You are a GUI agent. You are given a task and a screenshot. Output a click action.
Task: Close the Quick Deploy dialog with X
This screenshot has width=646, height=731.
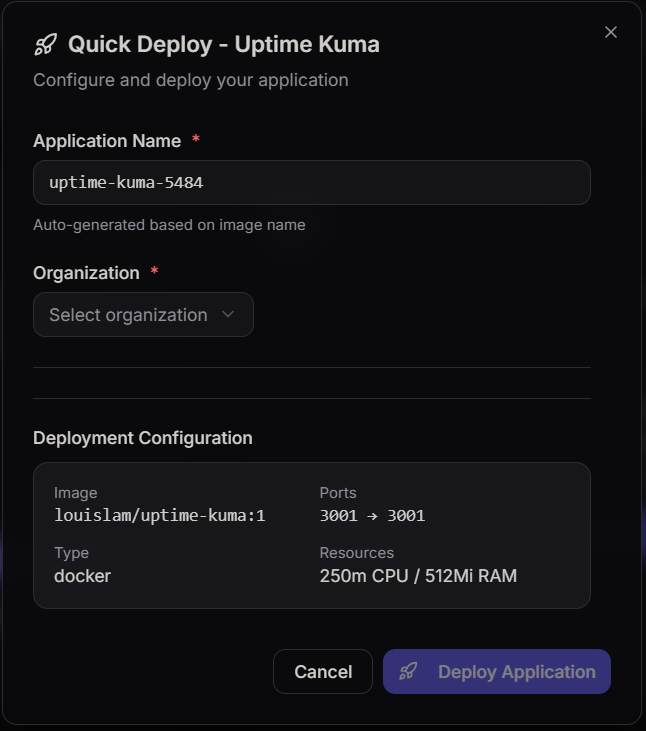611,32
